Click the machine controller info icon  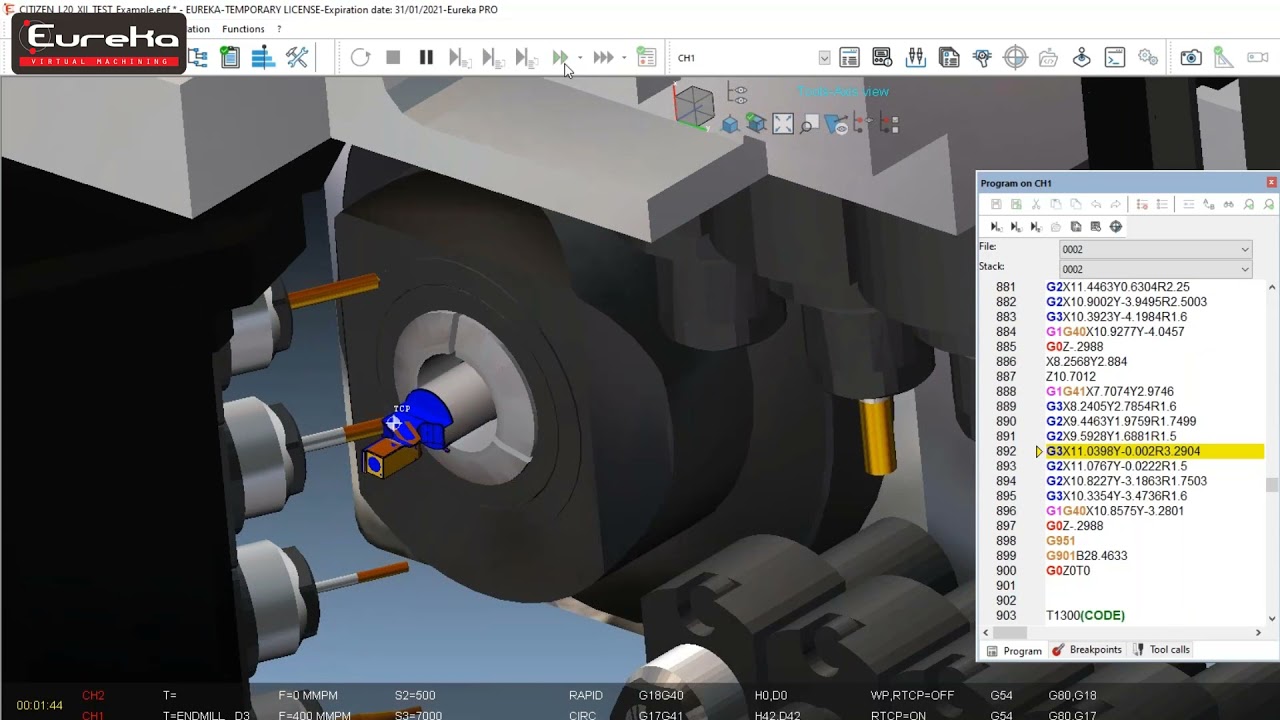point(882,58)
